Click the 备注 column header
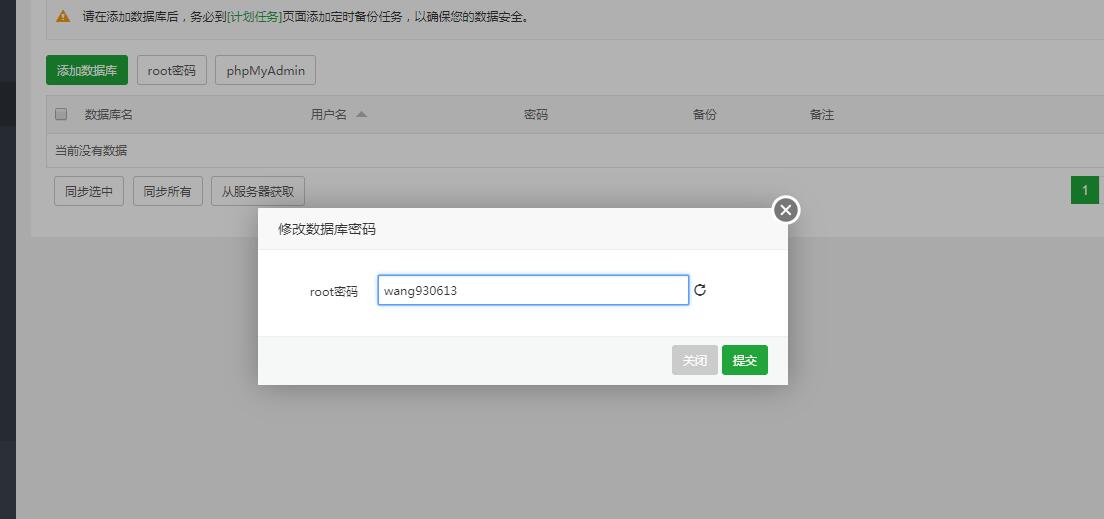Image resolution: width=1104 pixels, height=519 pixels. tap(821, 114)
